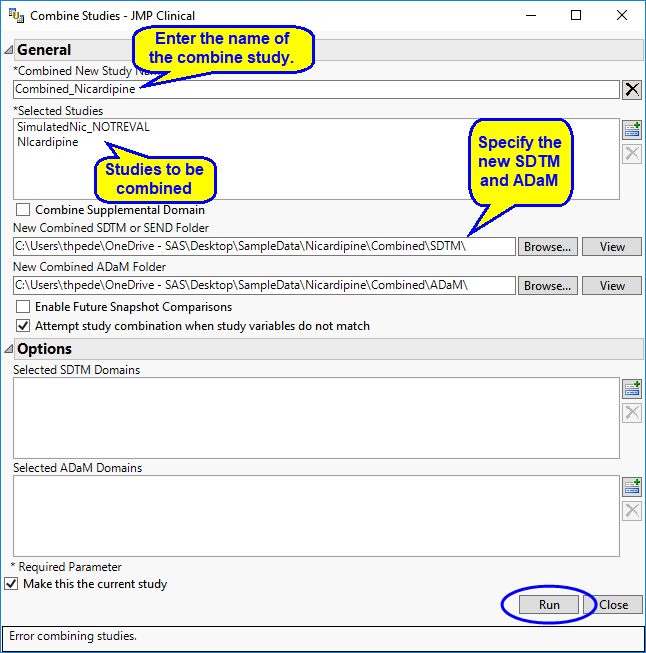
Task: Add studies to the Selected Studies list
Action: click(x=632, y=130)
